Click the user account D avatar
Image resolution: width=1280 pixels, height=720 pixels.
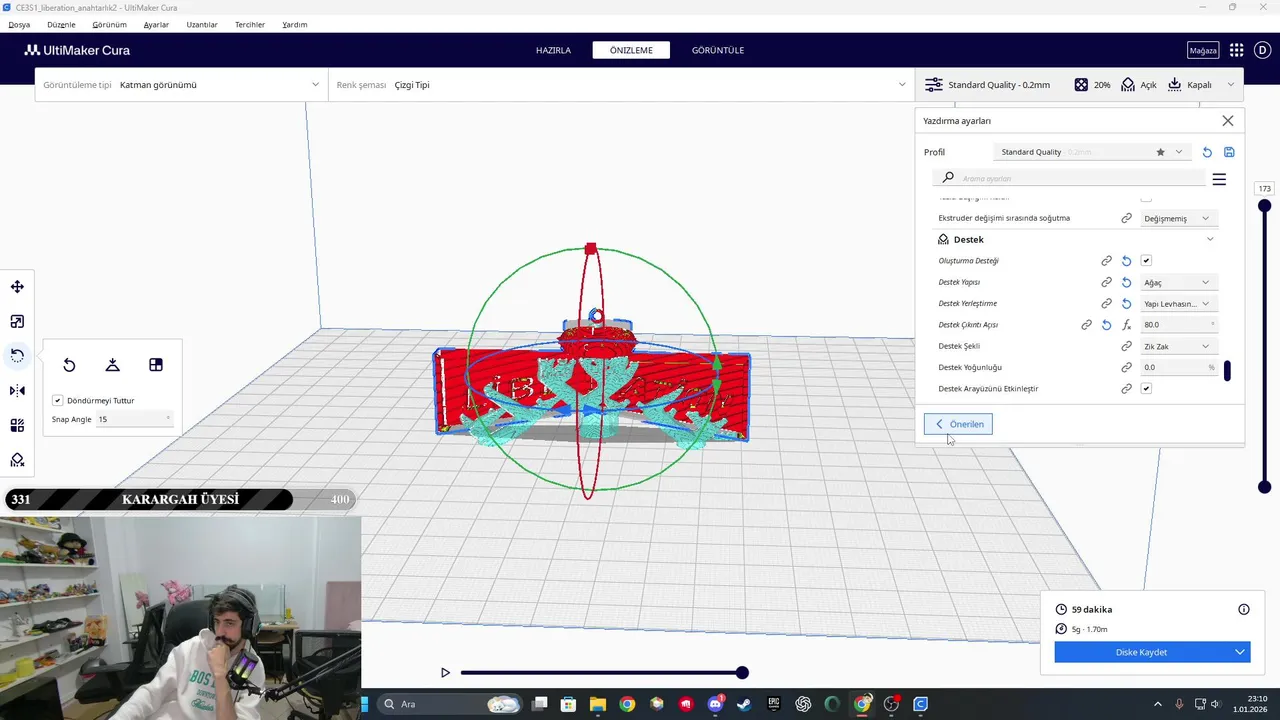pos(1263,50)
